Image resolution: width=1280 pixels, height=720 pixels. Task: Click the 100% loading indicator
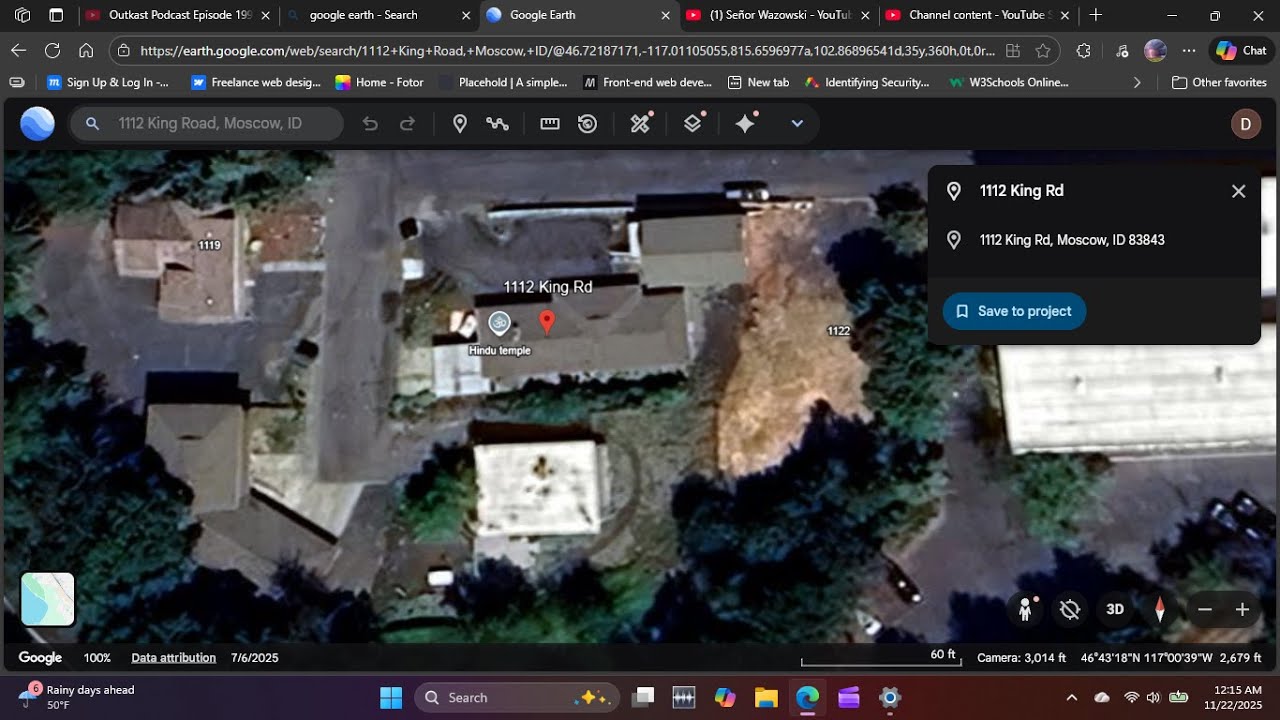[x=97, y=658]
